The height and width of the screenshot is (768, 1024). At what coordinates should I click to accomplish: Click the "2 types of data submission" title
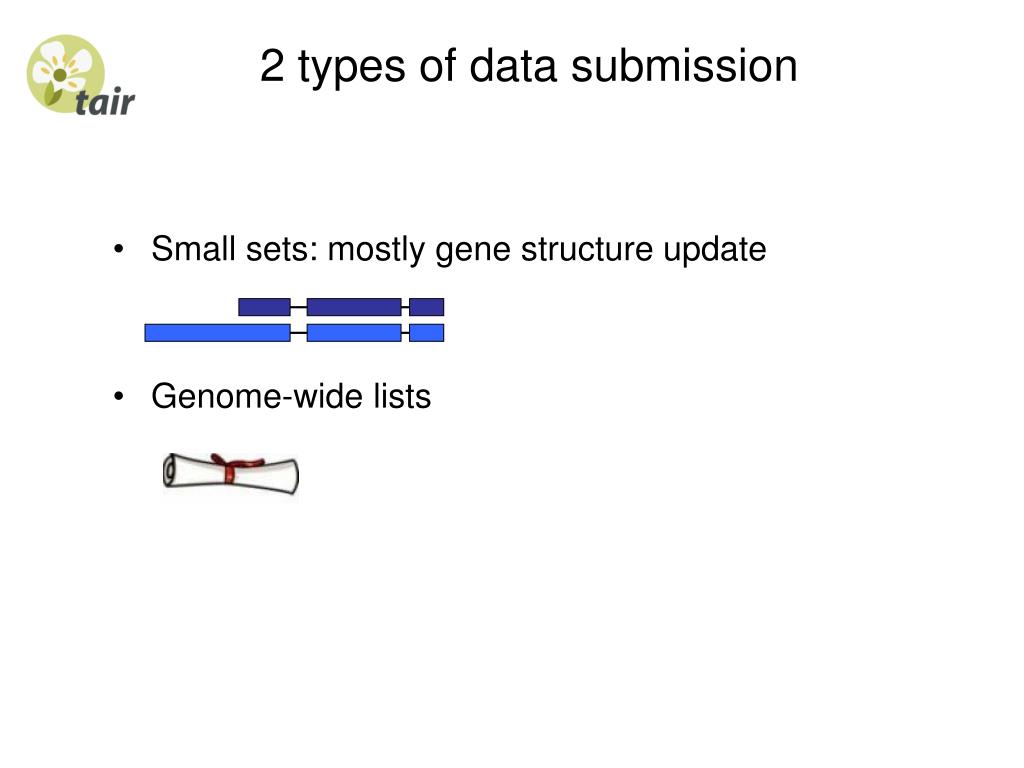528,67
